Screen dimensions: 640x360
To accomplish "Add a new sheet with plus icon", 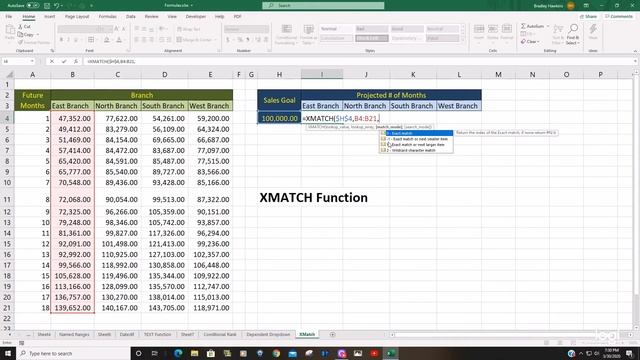I will [332, 334].
